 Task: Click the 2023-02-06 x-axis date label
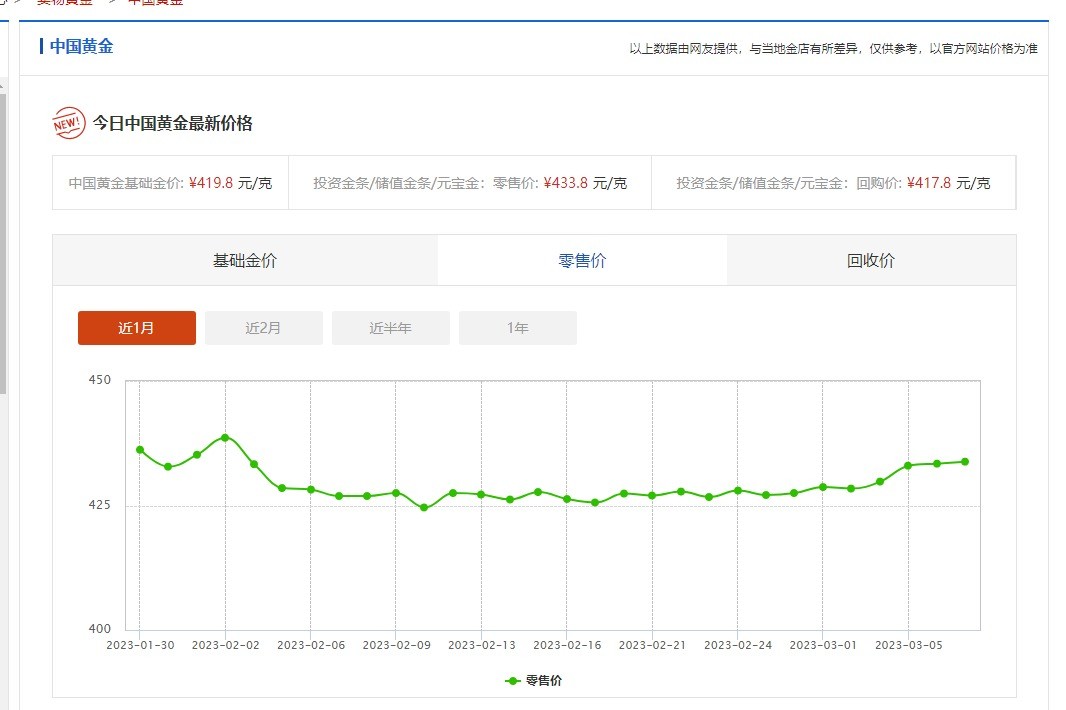coord(311,645)
